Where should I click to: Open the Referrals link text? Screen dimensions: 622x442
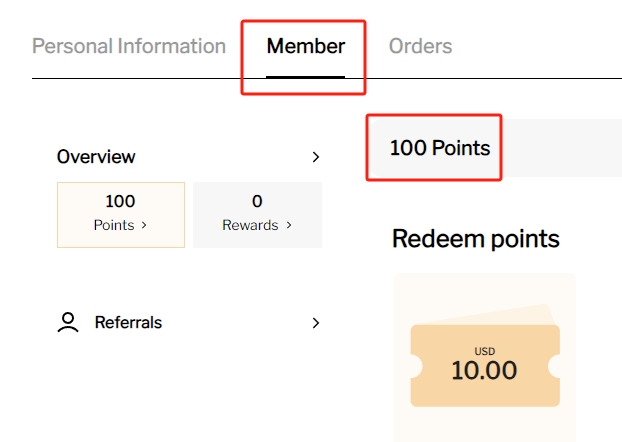point(128,322)
